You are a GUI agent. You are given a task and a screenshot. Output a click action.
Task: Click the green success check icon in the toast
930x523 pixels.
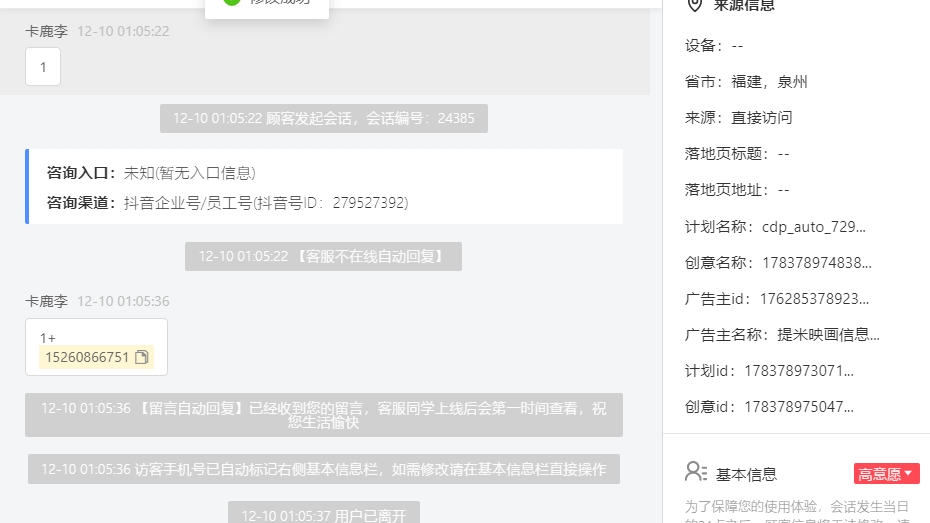click(x=232, y=2)
